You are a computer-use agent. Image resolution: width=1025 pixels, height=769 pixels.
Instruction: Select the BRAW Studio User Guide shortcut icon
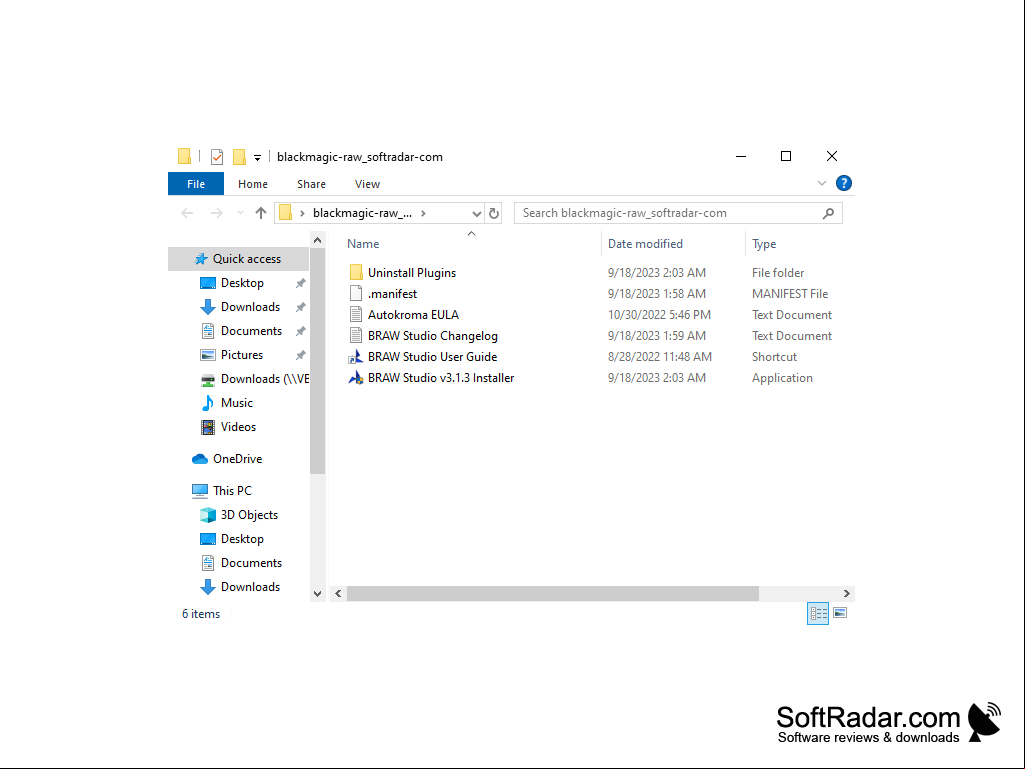point(356,356)
